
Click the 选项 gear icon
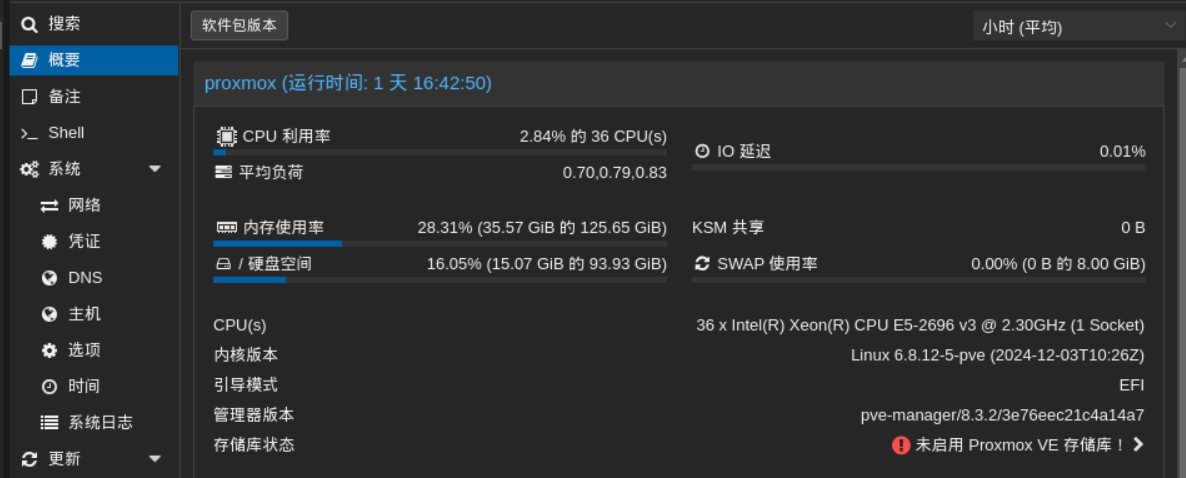49,350
